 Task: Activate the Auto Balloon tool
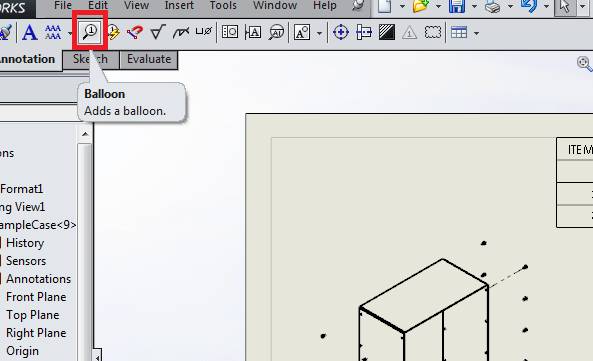pyautogui.click(x=113, y=33)
